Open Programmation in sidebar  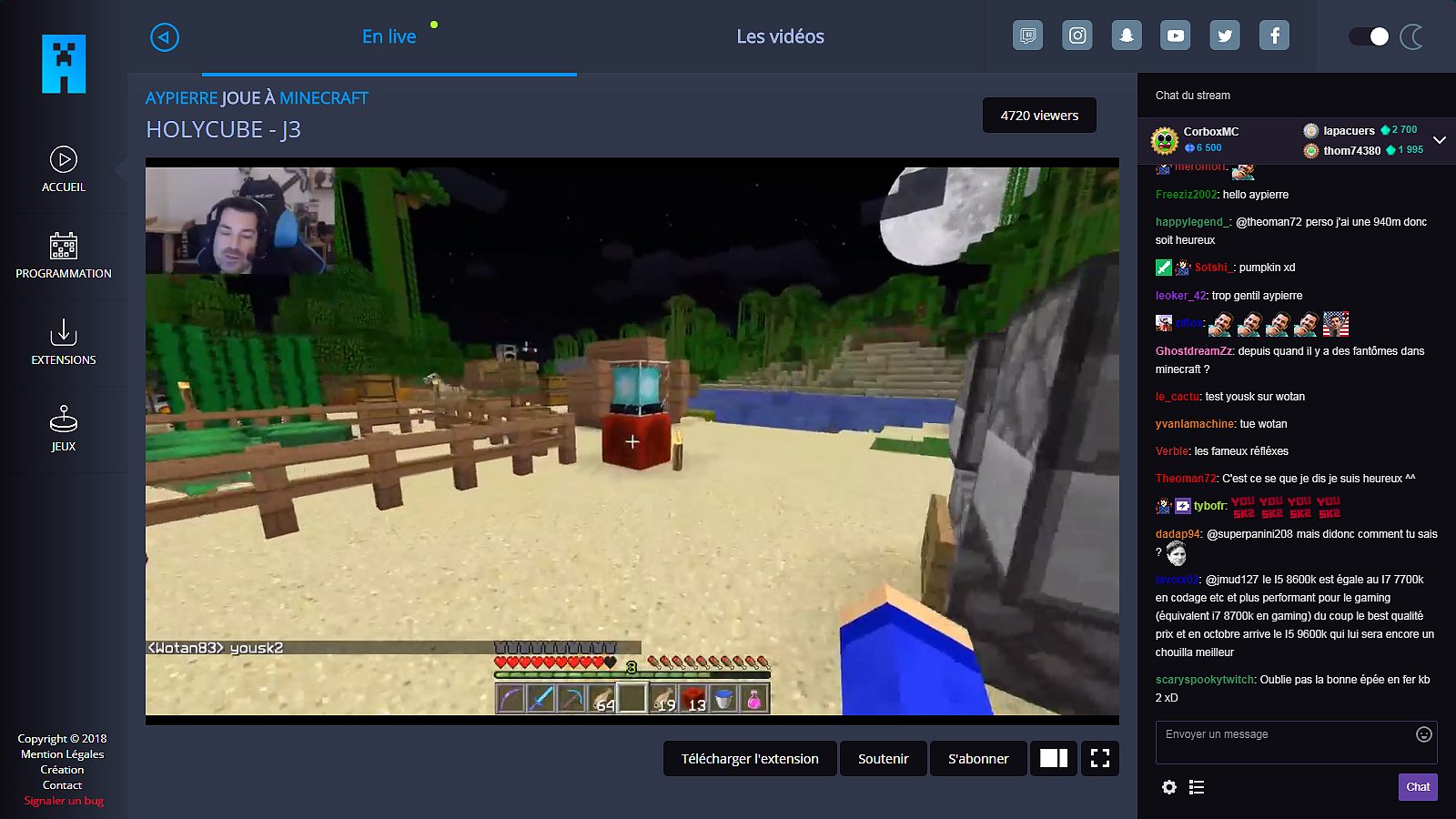[64, 256]
